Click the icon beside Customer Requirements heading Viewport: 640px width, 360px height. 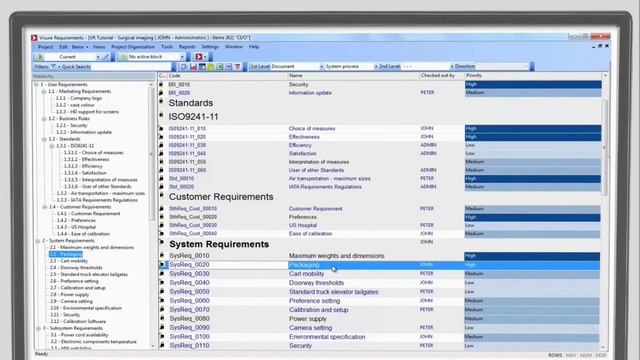pos(162,195)
